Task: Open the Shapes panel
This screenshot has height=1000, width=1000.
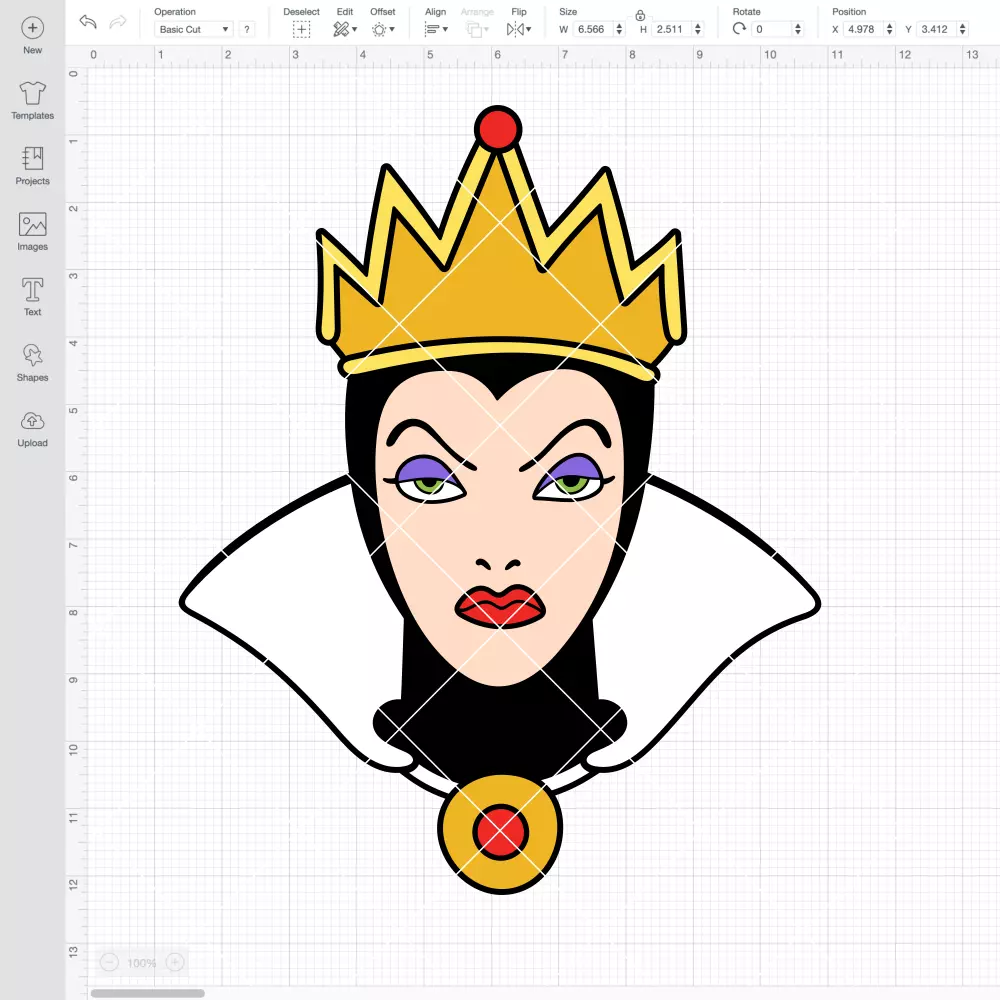Action: (x=33, y=362)
